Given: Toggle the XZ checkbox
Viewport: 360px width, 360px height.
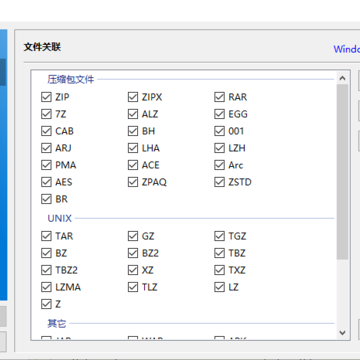Looking at the screenshot, I should (x=133, y=270).
